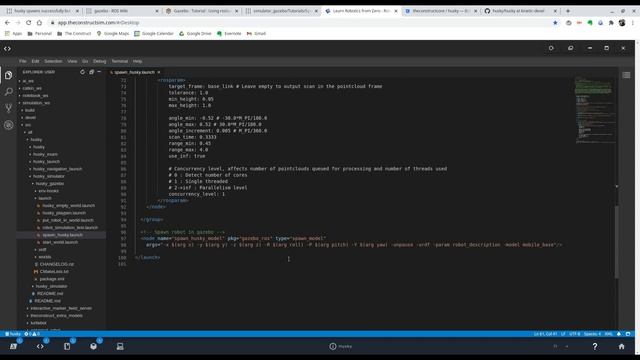
Task: Click the editor minimap preview
Action: (595, 110)
